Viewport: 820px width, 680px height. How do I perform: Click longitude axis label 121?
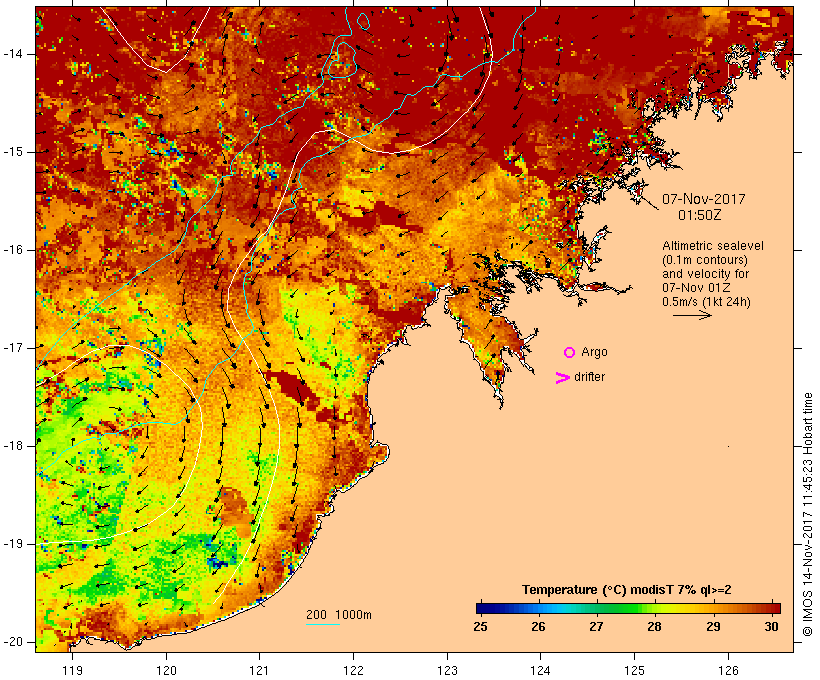pyautogui.click(x=259, y=670)
